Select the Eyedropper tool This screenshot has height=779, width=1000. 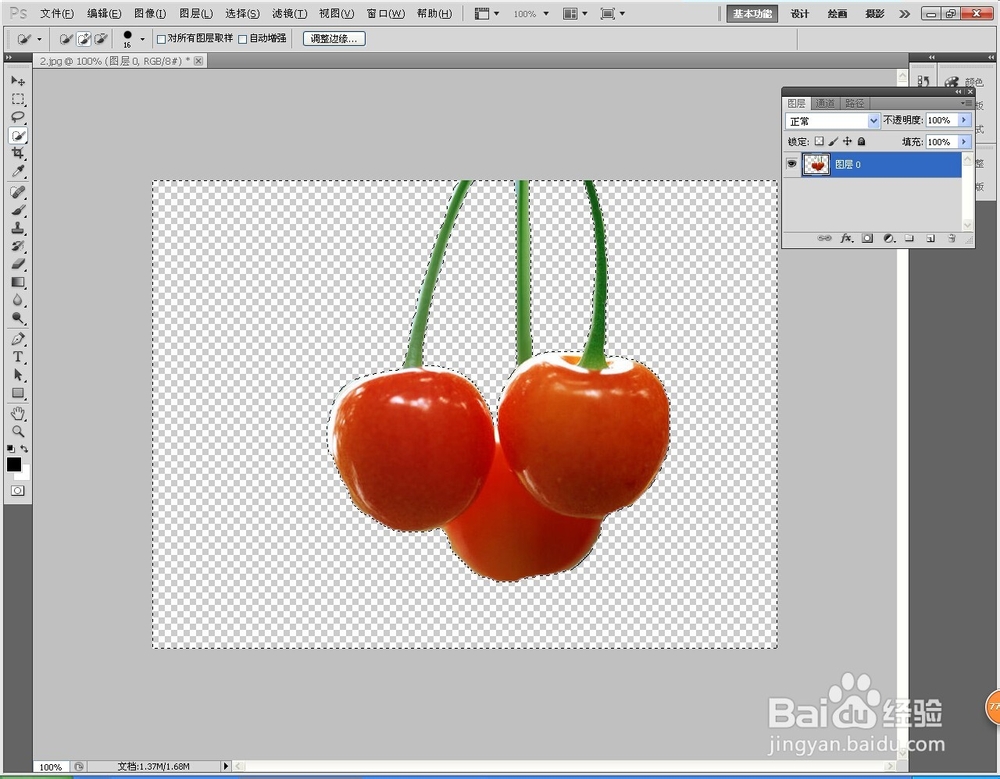18,171
